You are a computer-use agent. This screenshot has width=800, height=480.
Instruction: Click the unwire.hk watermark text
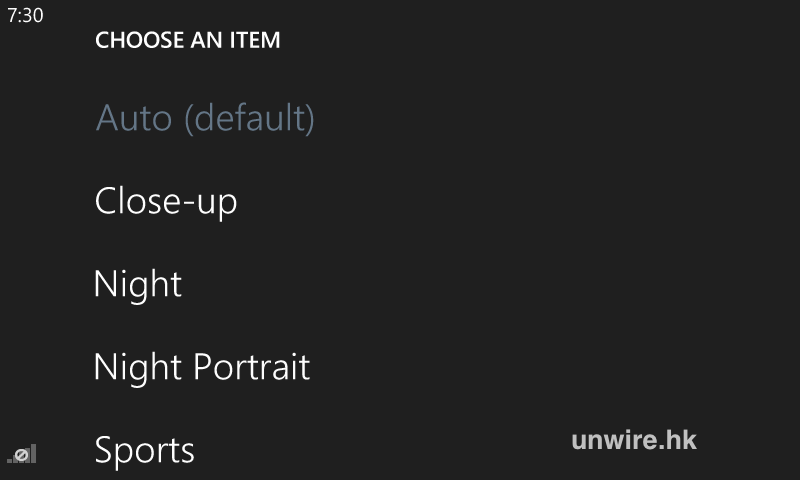(x=634, y=439)
